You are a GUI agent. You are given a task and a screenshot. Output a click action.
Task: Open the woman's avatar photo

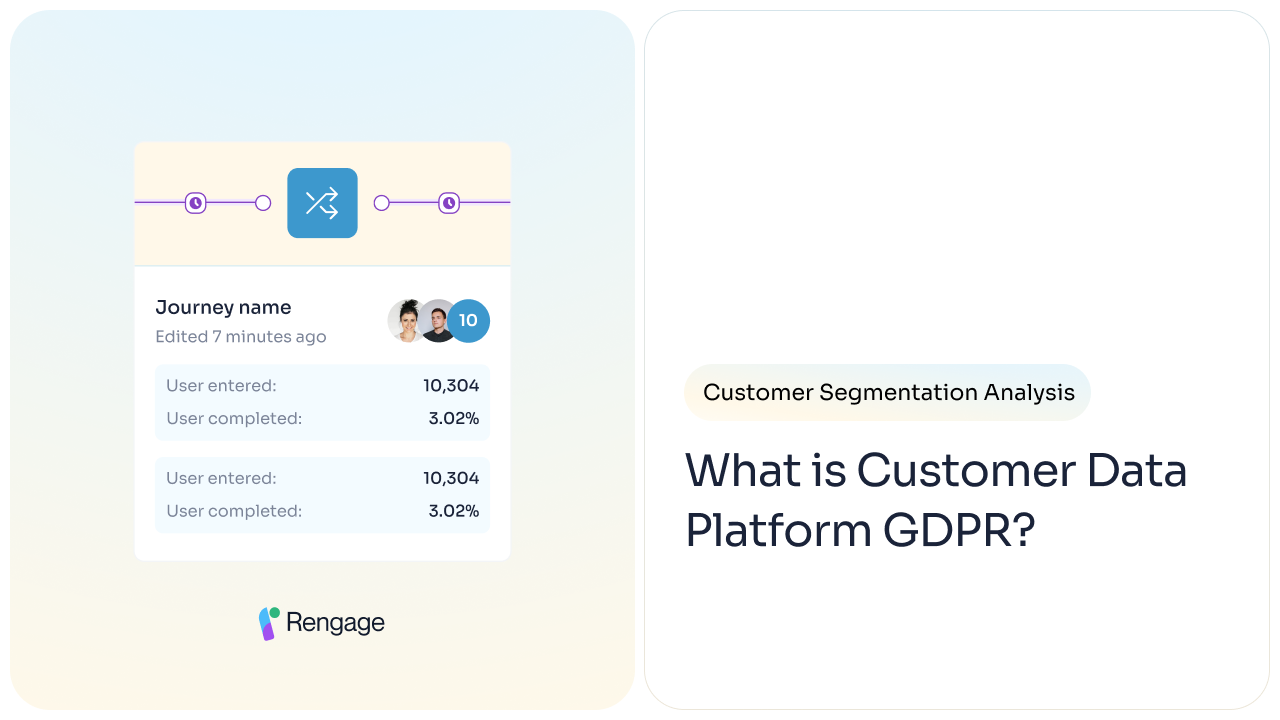point(408,321)
